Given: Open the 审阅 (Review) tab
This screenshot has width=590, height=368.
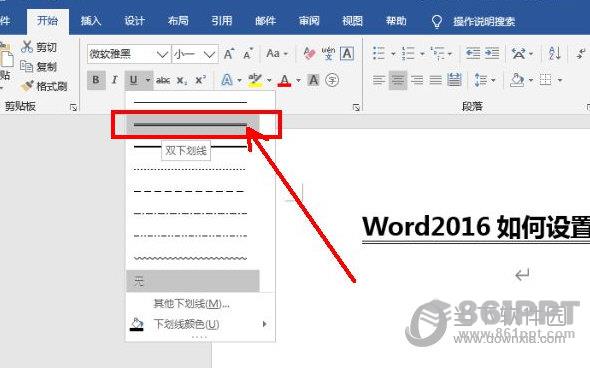Looking at the screenshot, I should [x=309, y=21].
